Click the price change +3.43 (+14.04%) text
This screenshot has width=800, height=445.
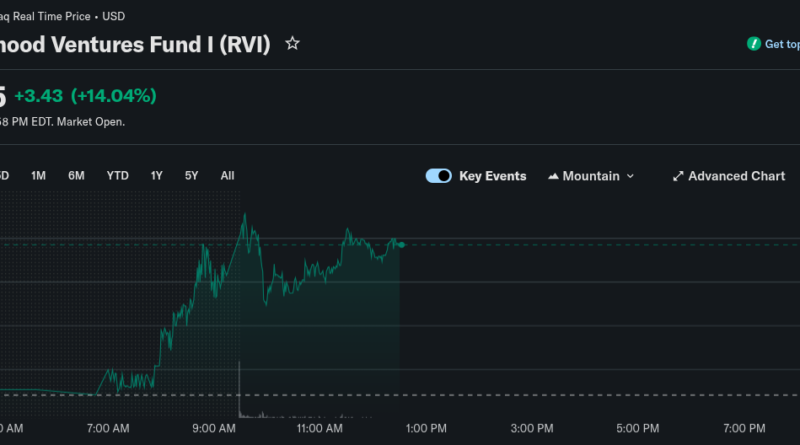point(85,96)
